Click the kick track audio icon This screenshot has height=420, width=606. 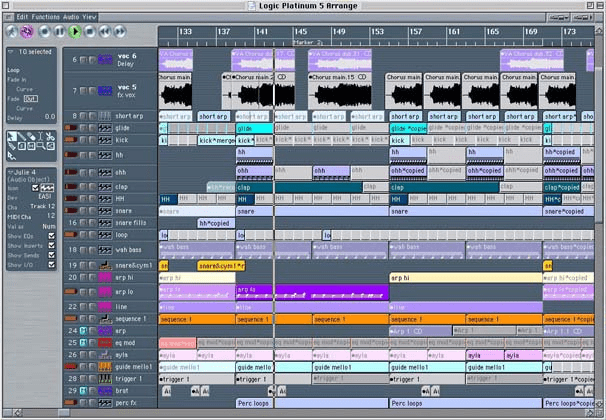[x=105, y=140]
